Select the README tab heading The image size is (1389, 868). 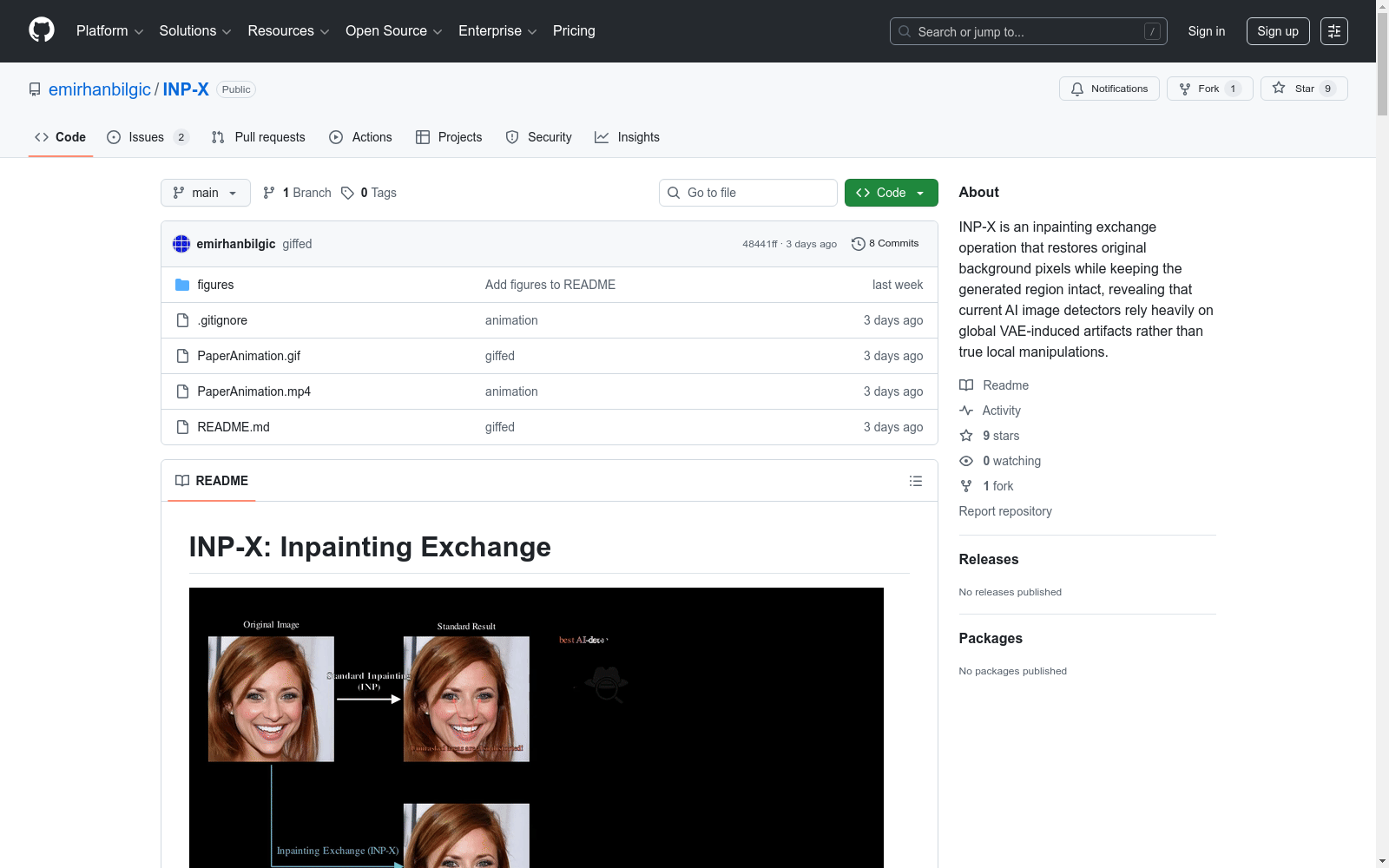pyautogui.click(x=212, y=481)
